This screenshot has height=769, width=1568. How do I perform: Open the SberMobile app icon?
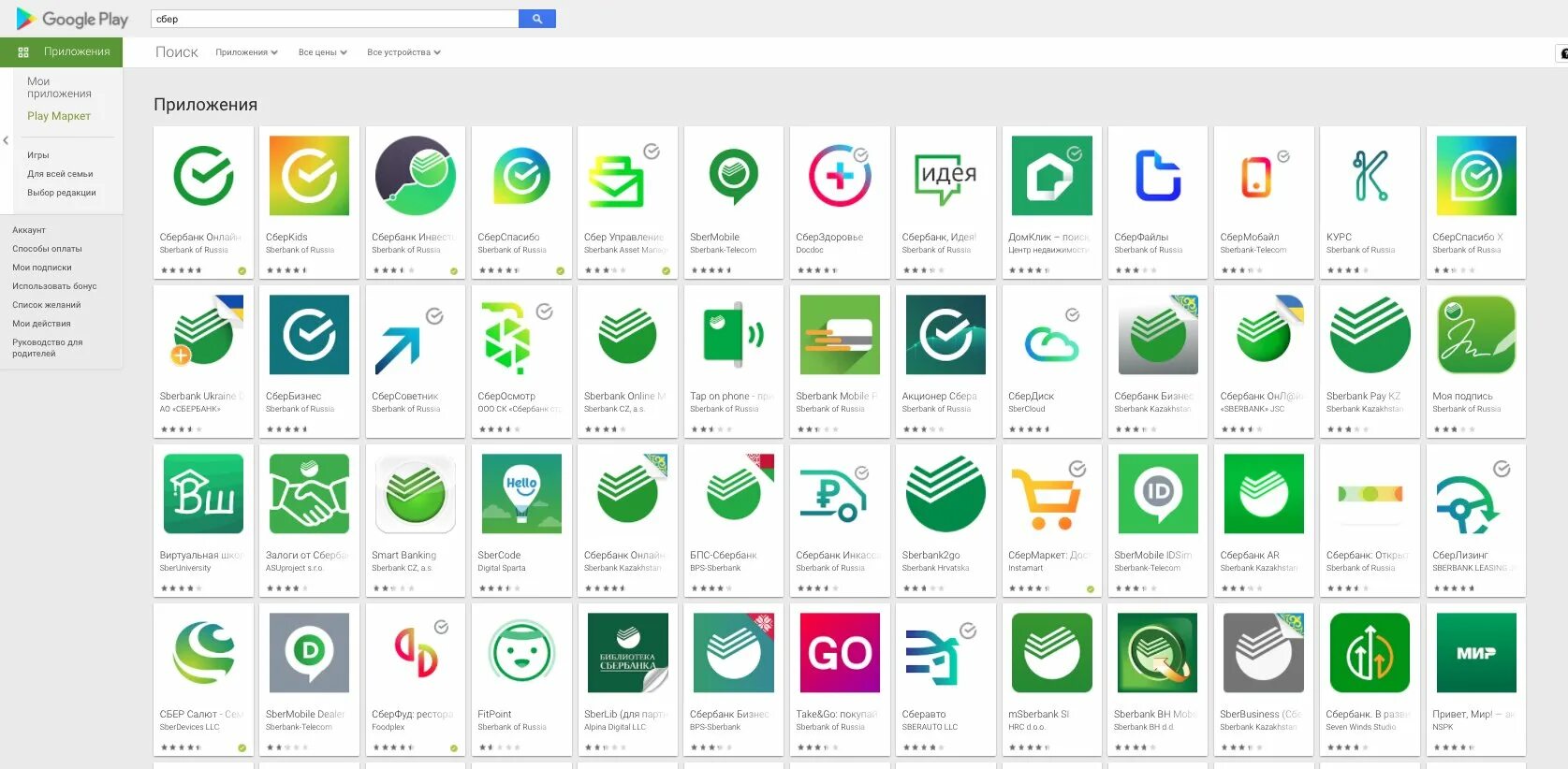point(733,176)
